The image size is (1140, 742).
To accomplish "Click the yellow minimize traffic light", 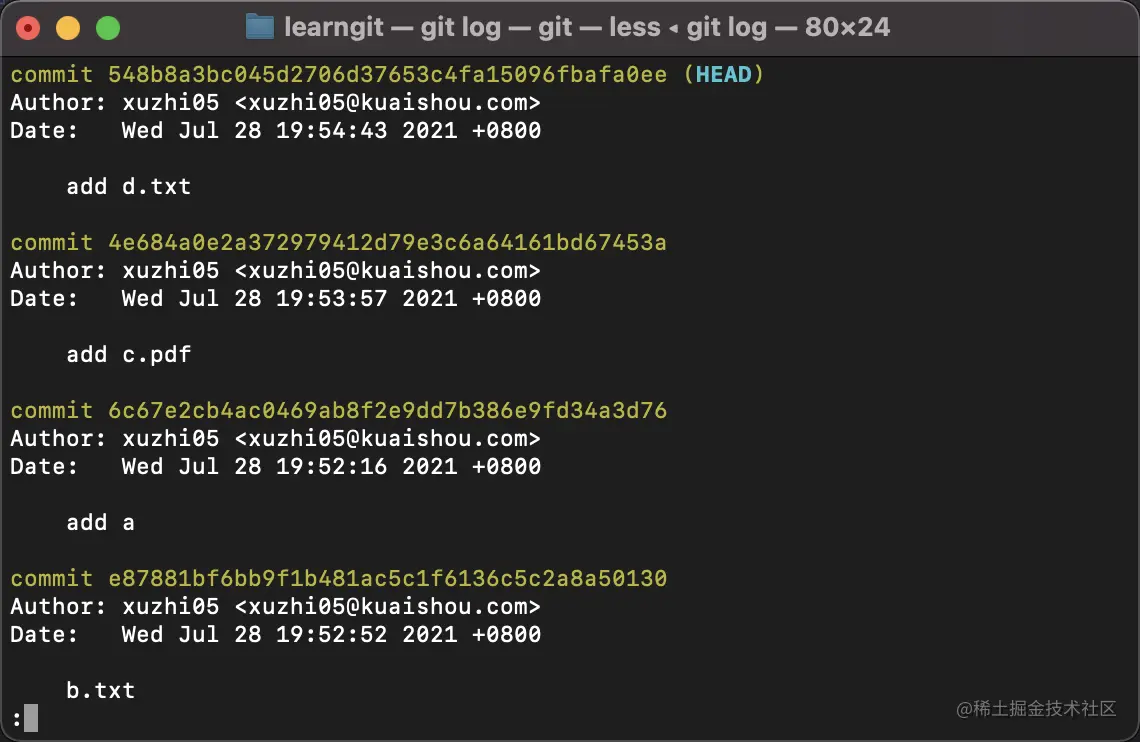I will (x=67, y=27).
